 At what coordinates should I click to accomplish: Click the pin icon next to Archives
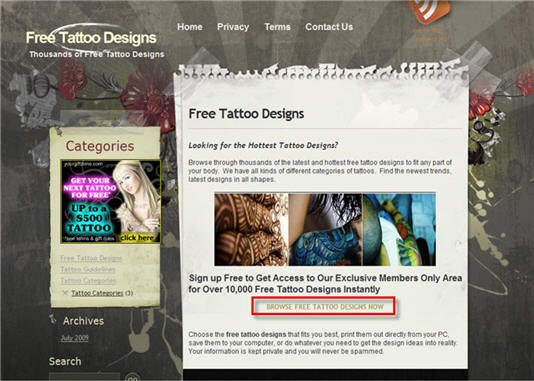pos(53,319)
